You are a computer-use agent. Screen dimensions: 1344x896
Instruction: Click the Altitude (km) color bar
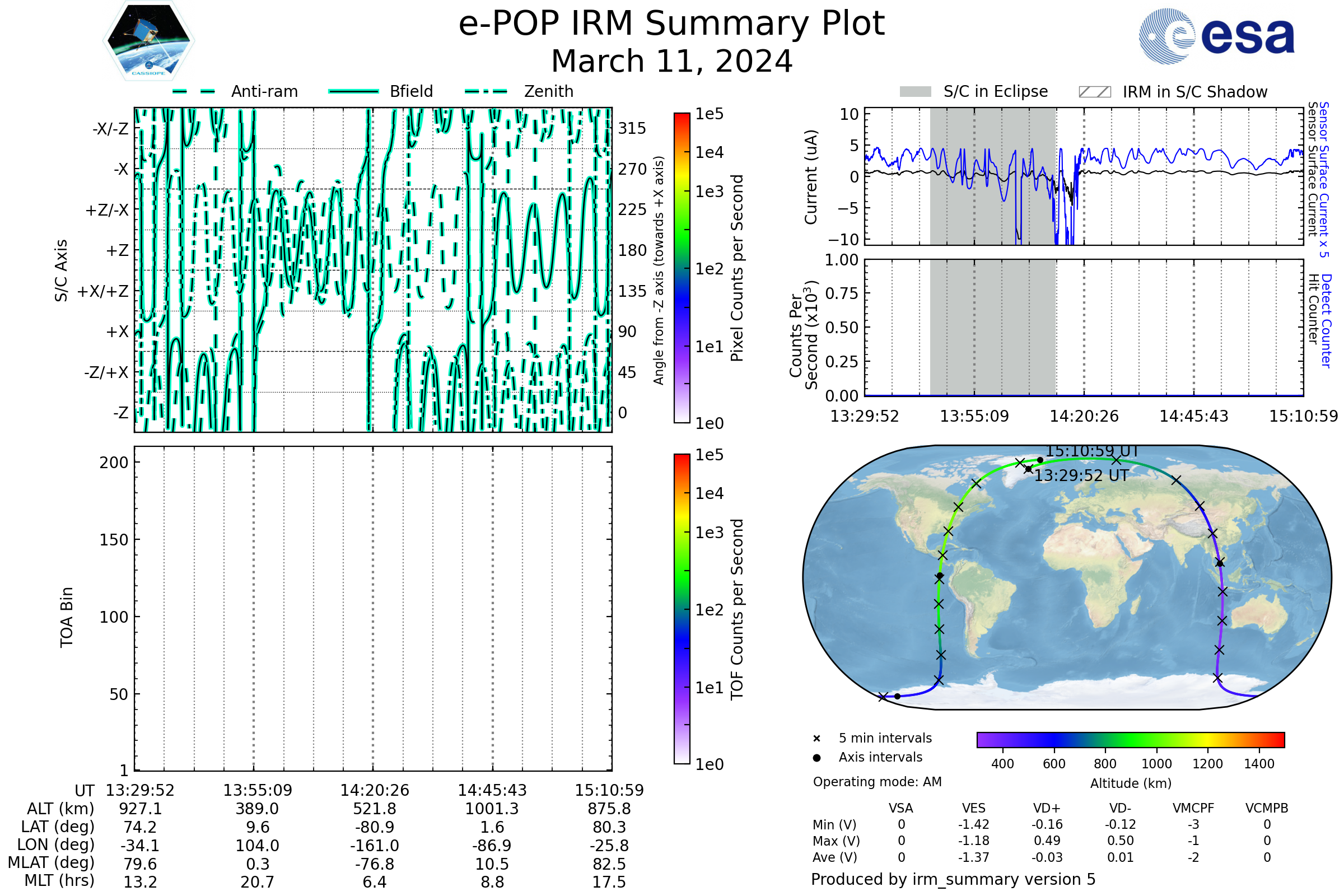[x=1130, y=739]
